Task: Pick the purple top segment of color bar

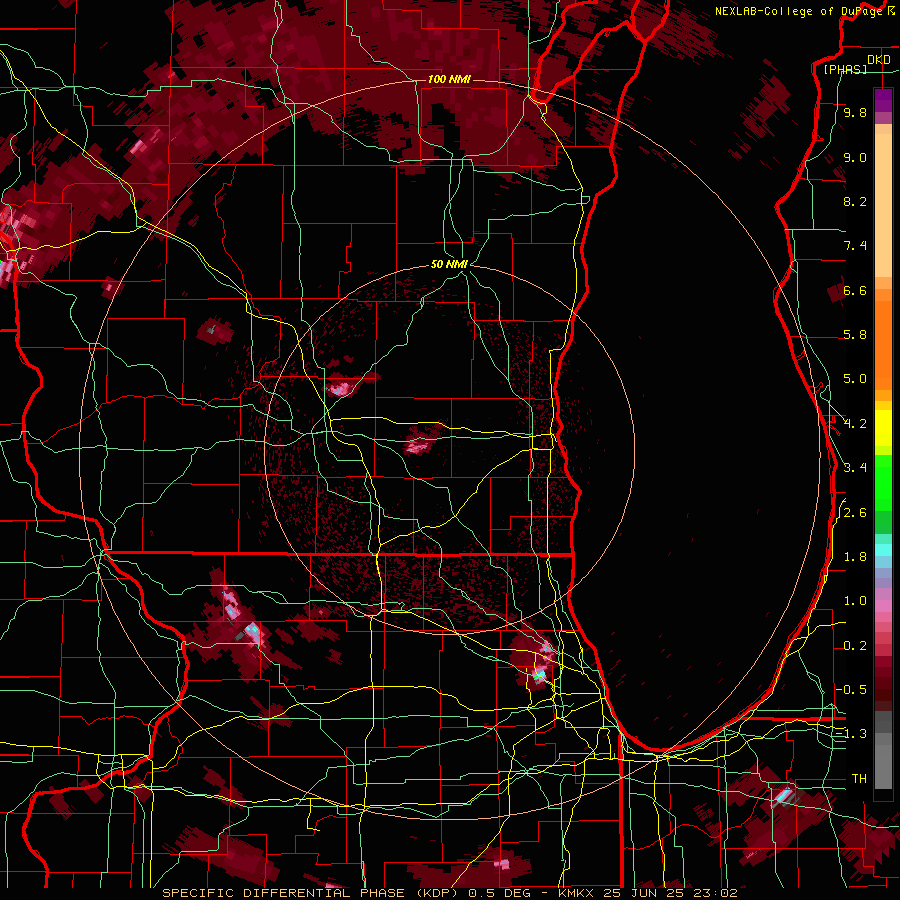Action: point(883,100)
